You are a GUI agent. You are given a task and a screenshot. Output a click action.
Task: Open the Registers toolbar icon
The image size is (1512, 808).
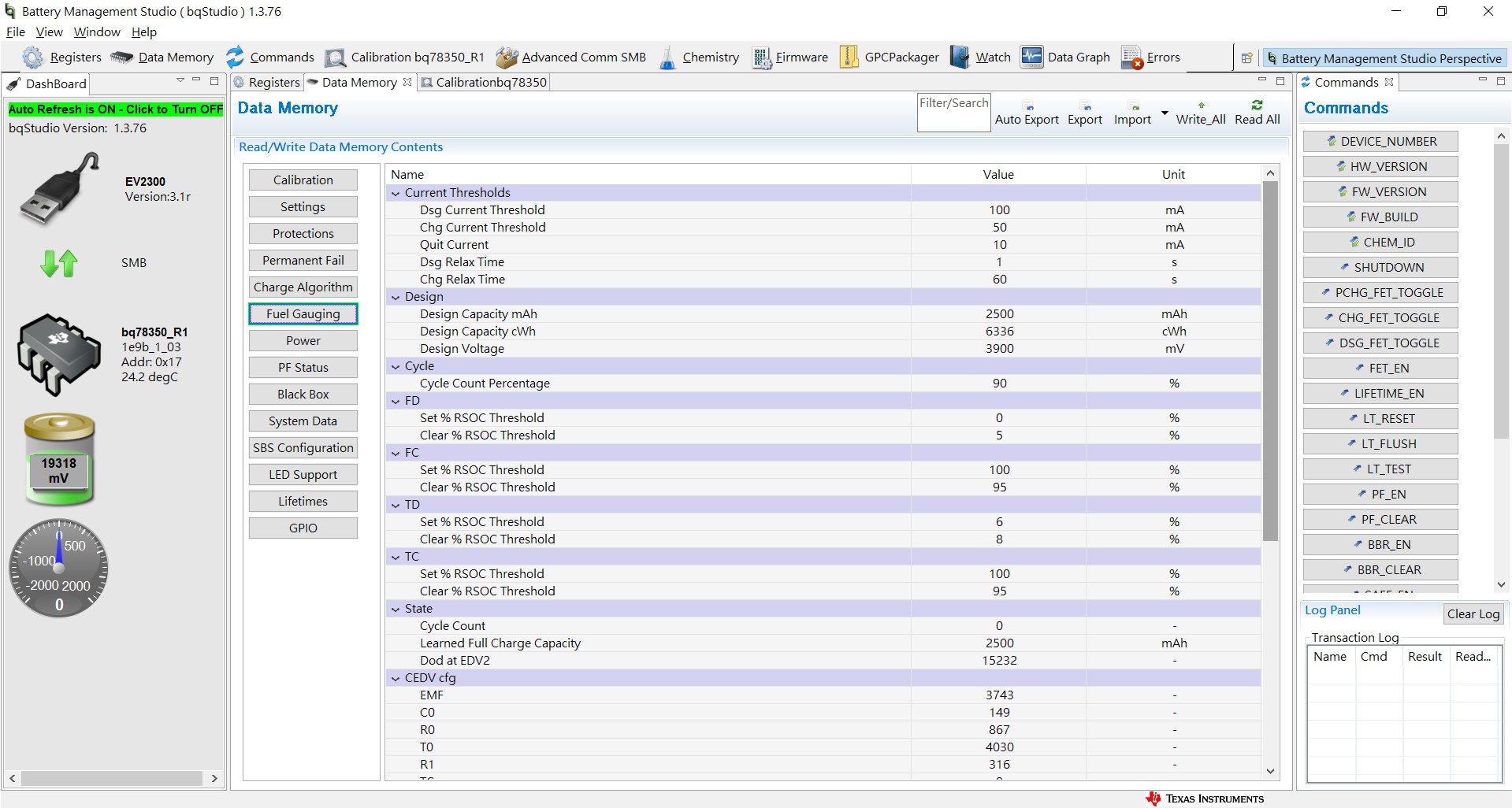61,57
